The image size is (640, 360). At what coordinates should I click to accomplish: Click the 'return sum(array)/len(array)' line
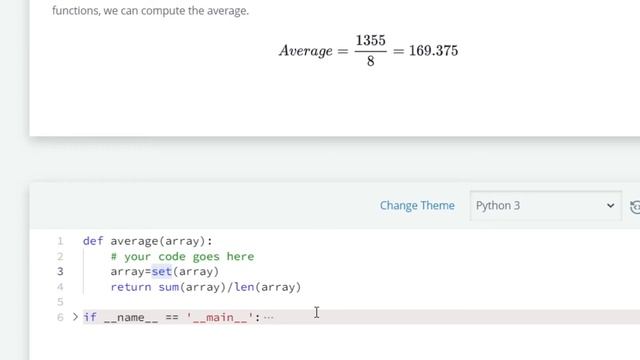(x=206, y=287)
